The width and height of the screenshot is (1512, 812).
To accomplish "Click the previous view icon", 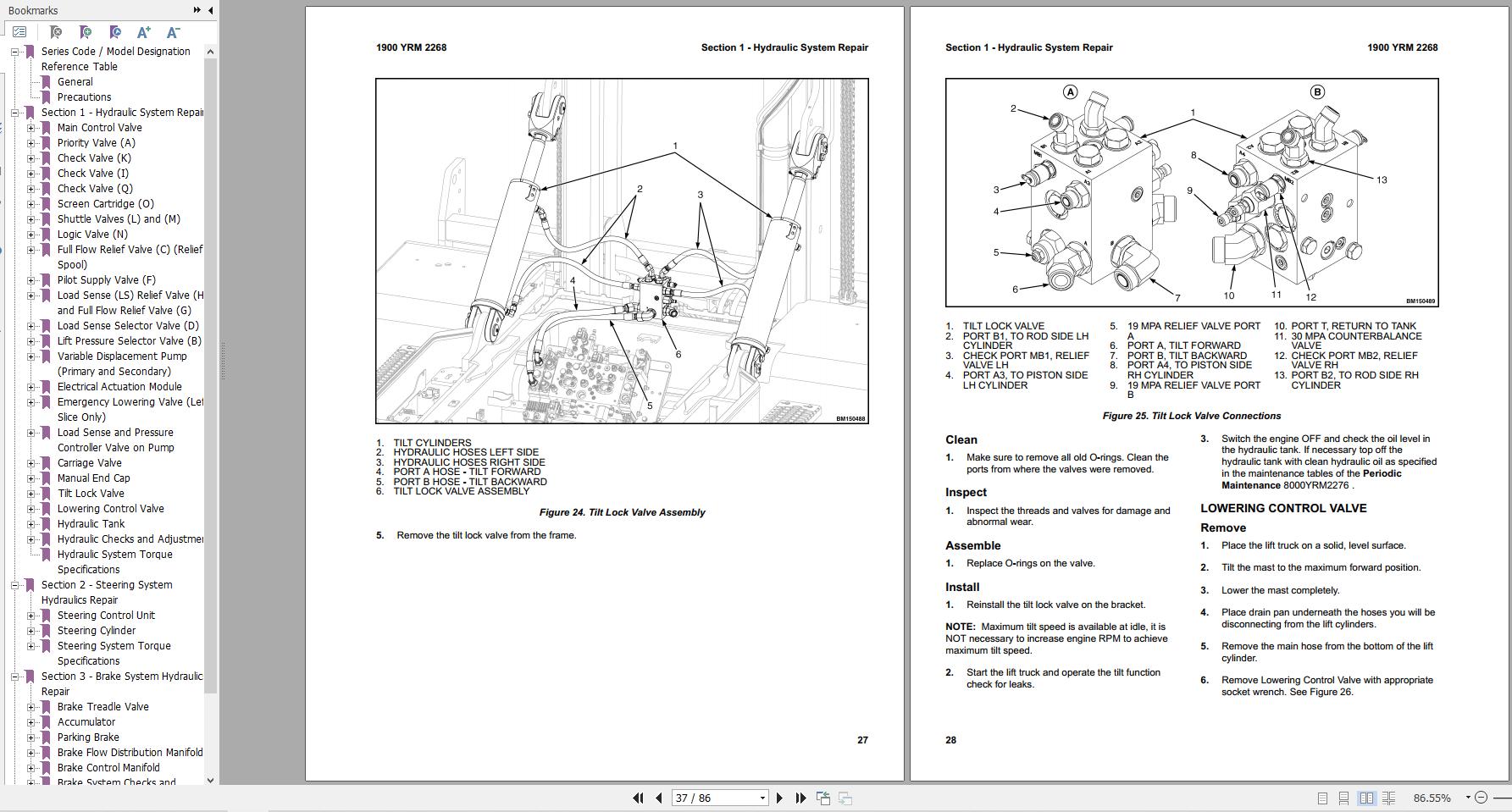I will (822, 798).
